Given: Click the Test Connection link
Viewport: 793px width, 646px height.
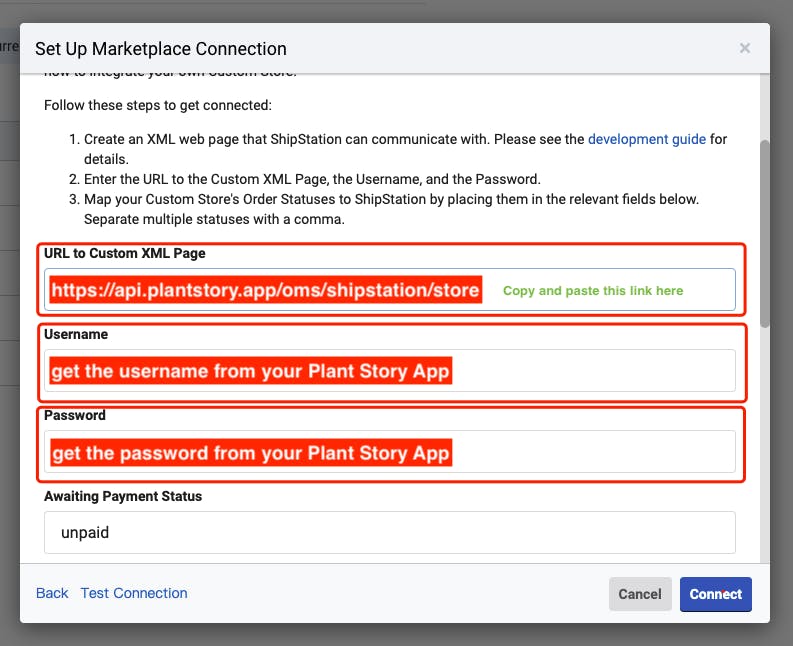Looking at the screenshot, I should coord(134,593).
